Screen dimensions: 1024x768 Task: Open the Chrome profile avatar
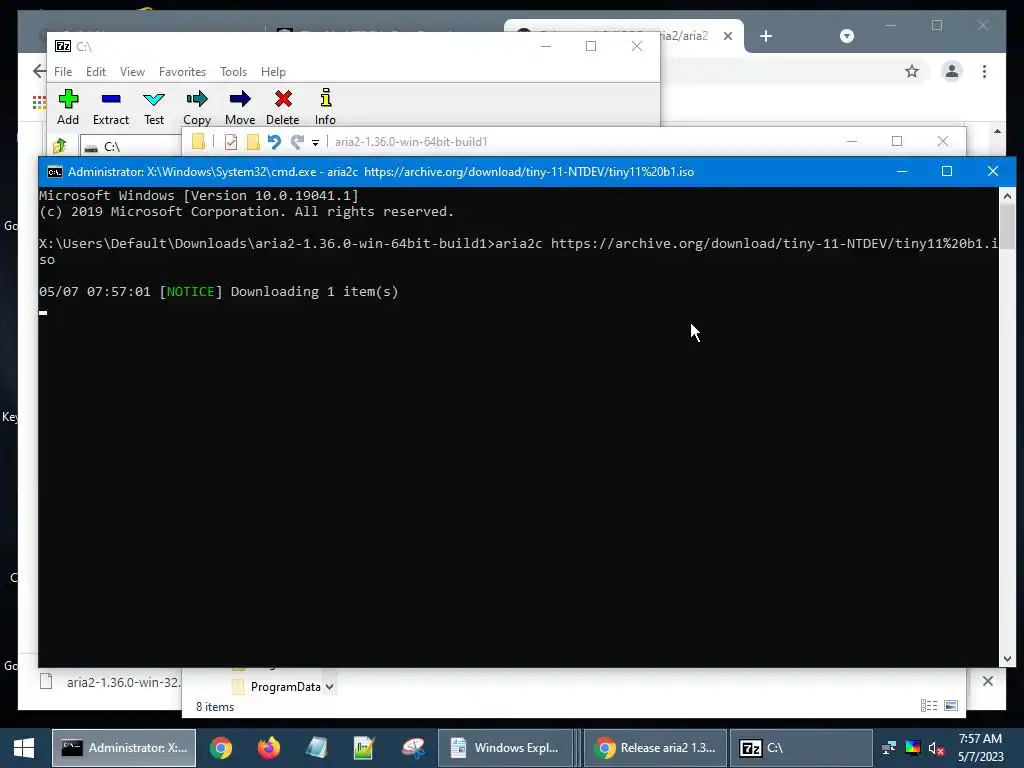pos(952,71)
